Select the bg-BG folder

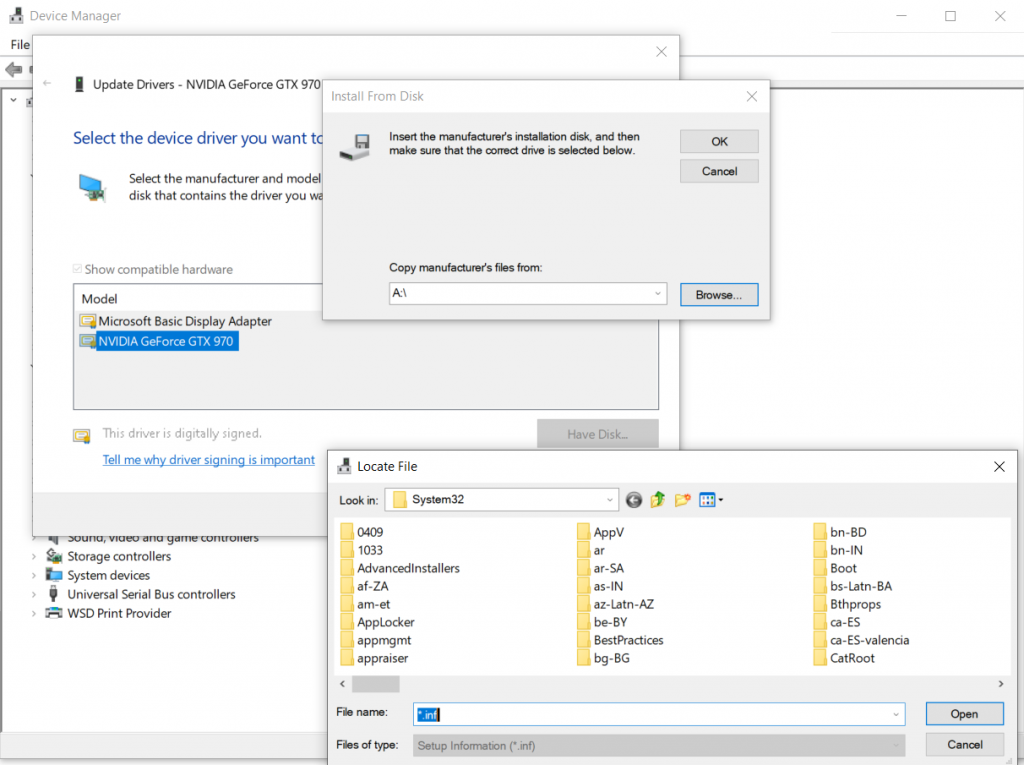603,658
